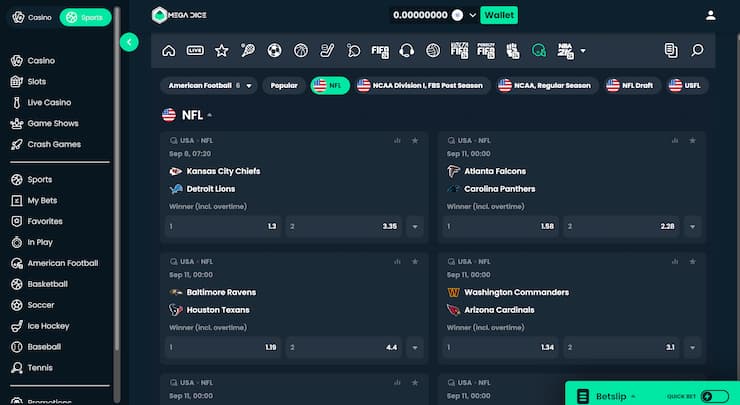Favorite the Kansas City Chiefs match star
The width and height of the screenshot is (740, 405).
415,141
